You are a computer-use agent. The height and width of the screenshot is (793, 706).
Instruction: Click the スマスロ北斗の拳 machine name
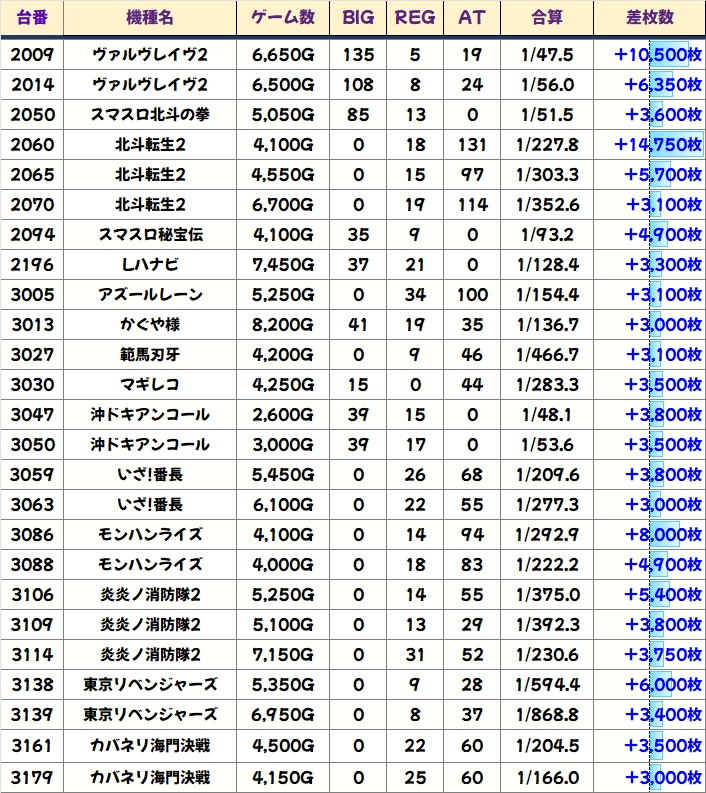tap(150, 115)
